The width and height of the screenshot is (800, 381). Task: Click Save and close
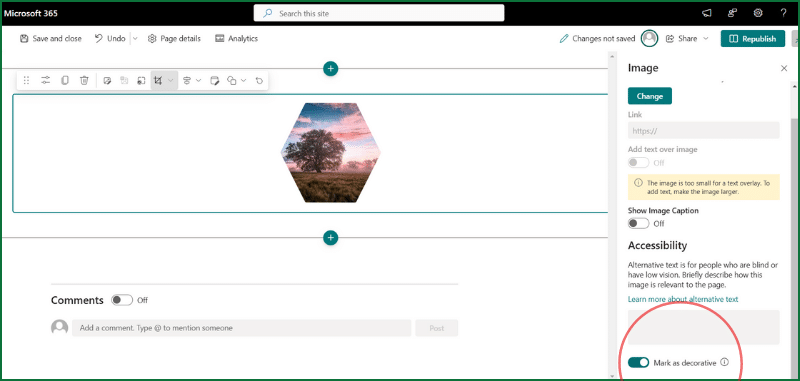pyautogui.click(x=51, y=39)
